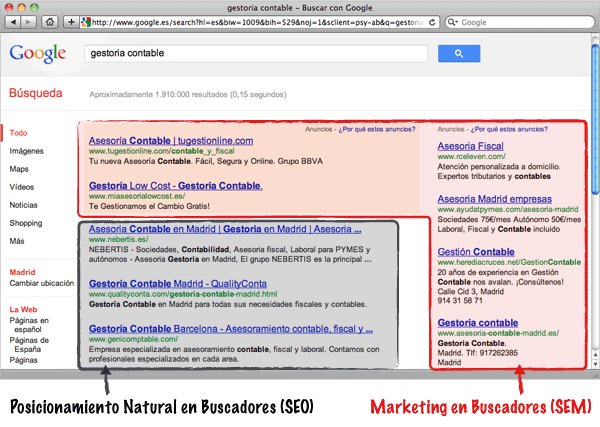The image size is (600, 427).
Task: Select the Maps filter
Action: pyautogui.click(x=19, y=169)
